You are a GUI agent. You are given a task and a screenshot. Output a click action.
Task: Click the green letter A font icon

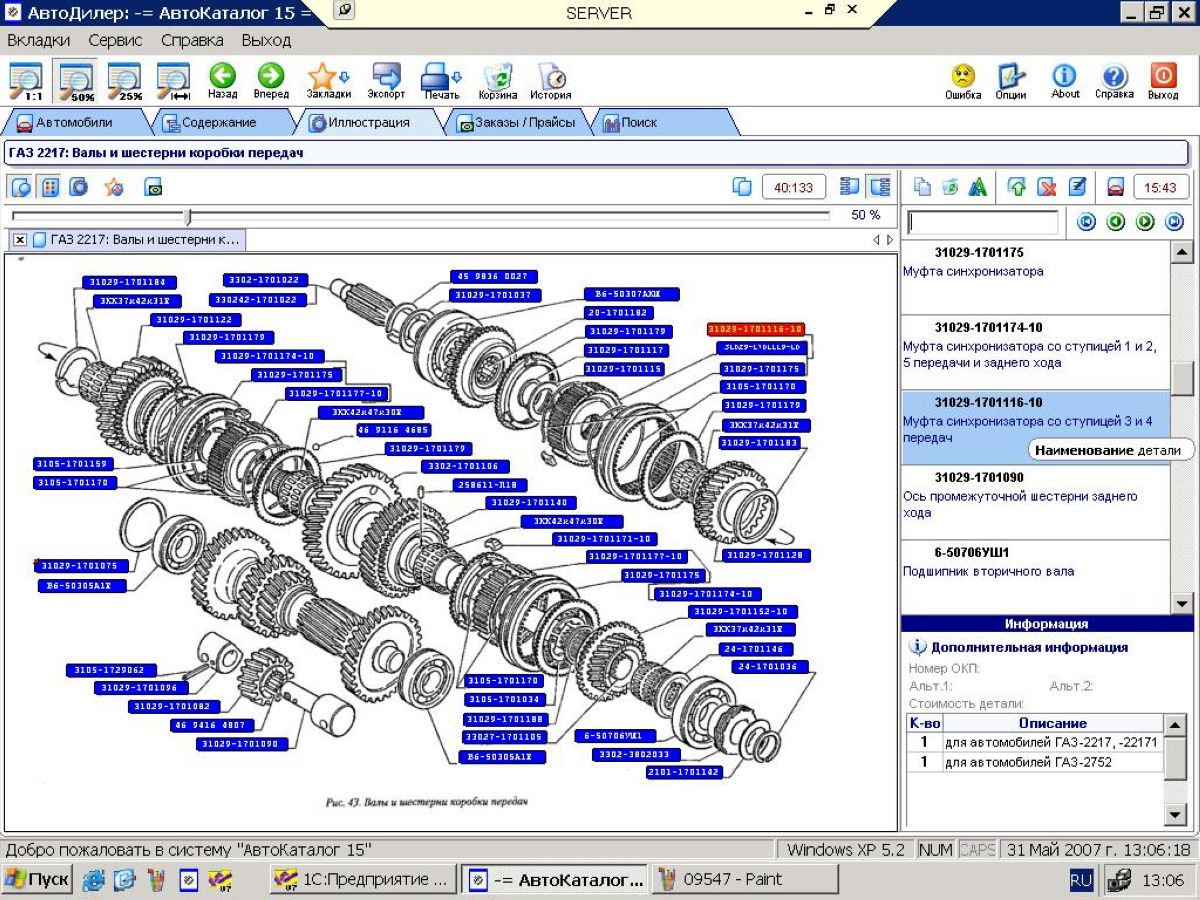click(978, 186)
